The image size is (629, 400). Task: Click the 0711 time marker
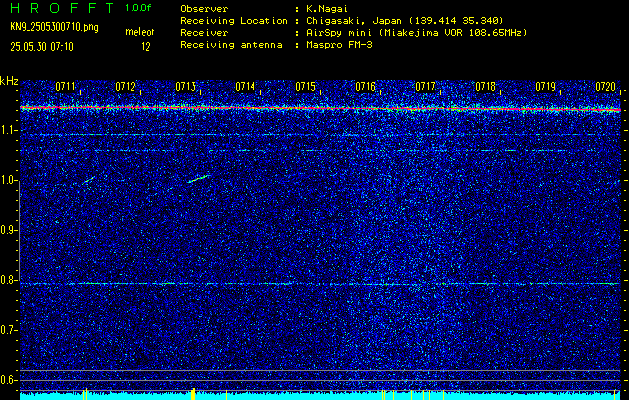[65, 87]
